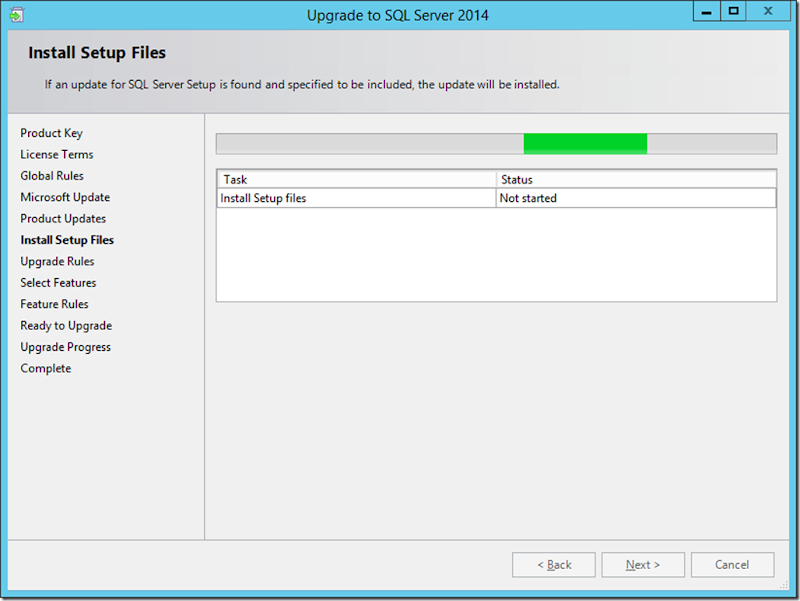Click the Next button
The width and height of the screenshot is (800, 601).
643,565
